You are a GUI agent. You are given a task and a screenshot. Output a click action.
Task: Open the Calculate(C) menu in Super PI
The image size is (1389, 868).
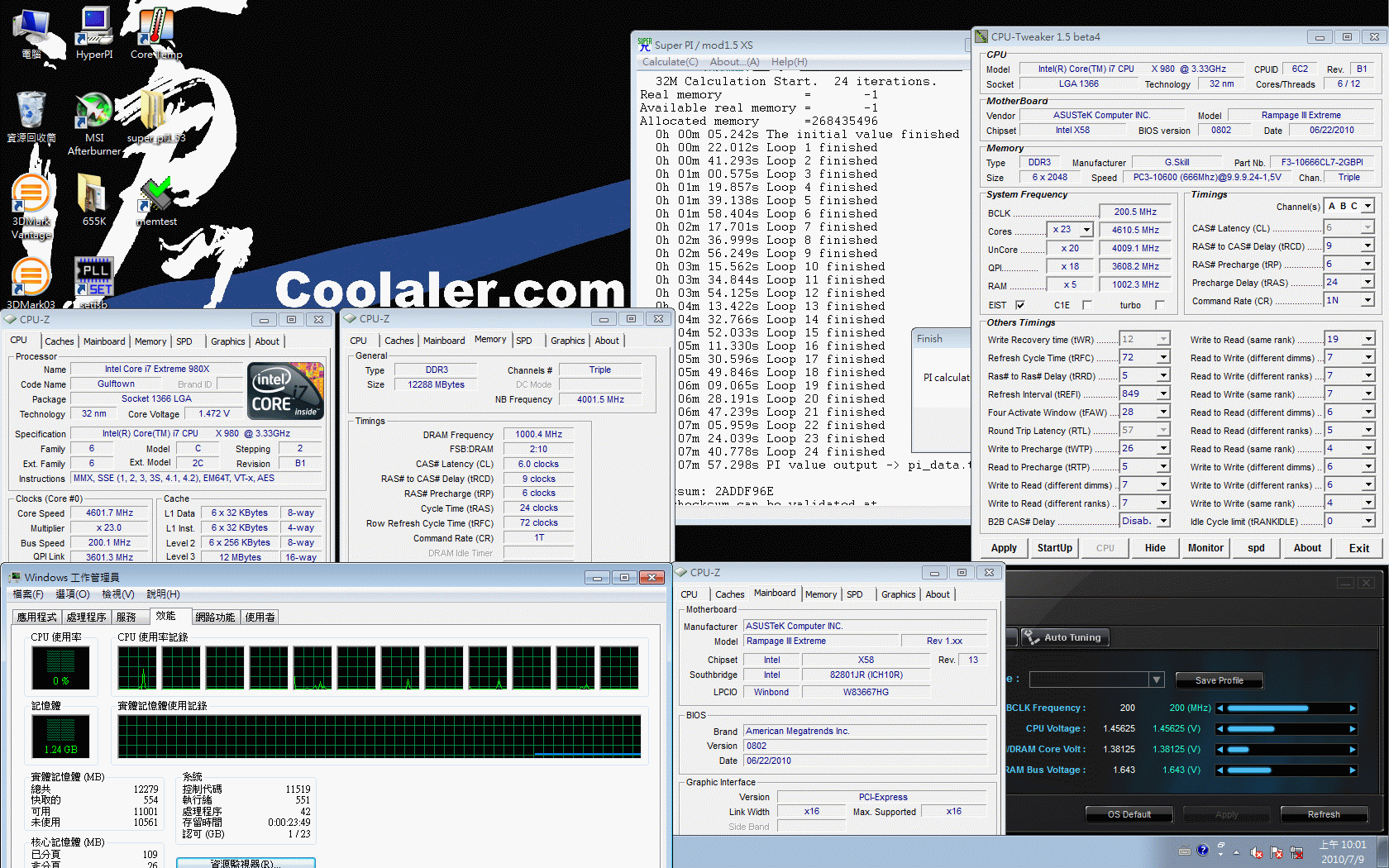(670, 62)
